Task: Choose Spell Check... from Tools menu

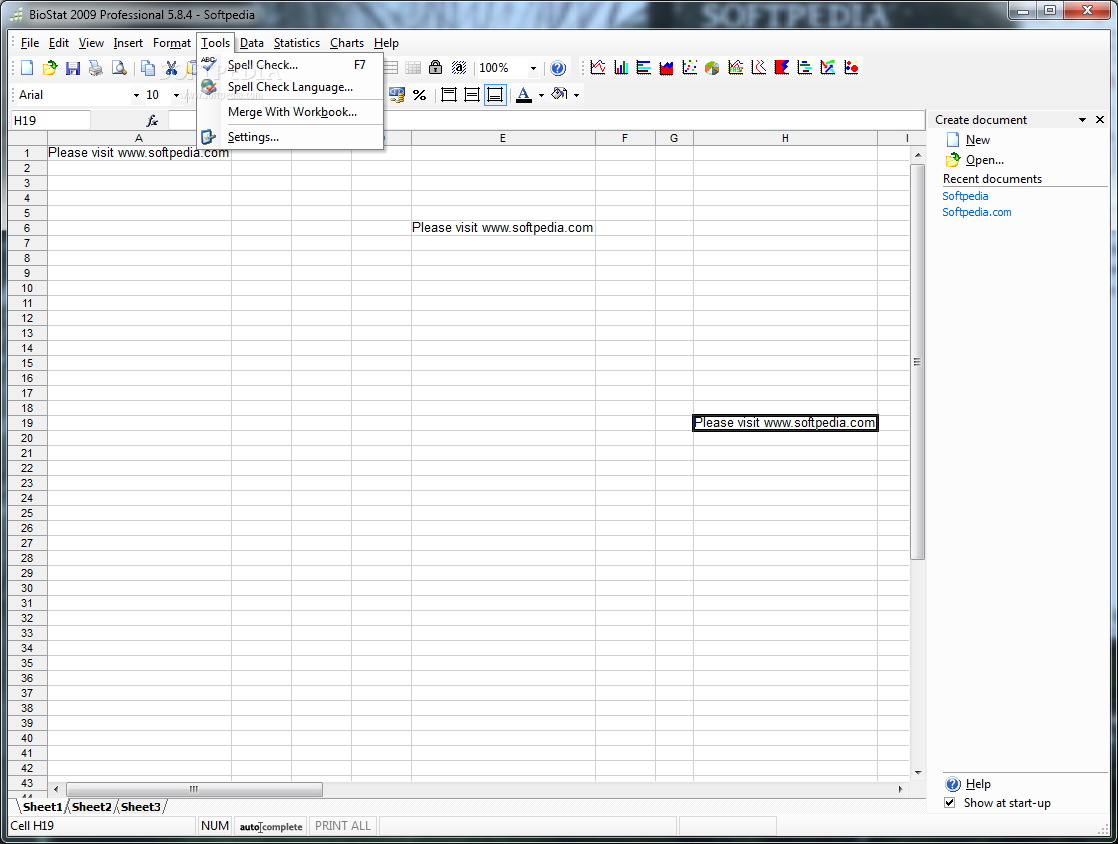Action: [x=290, y=65]
